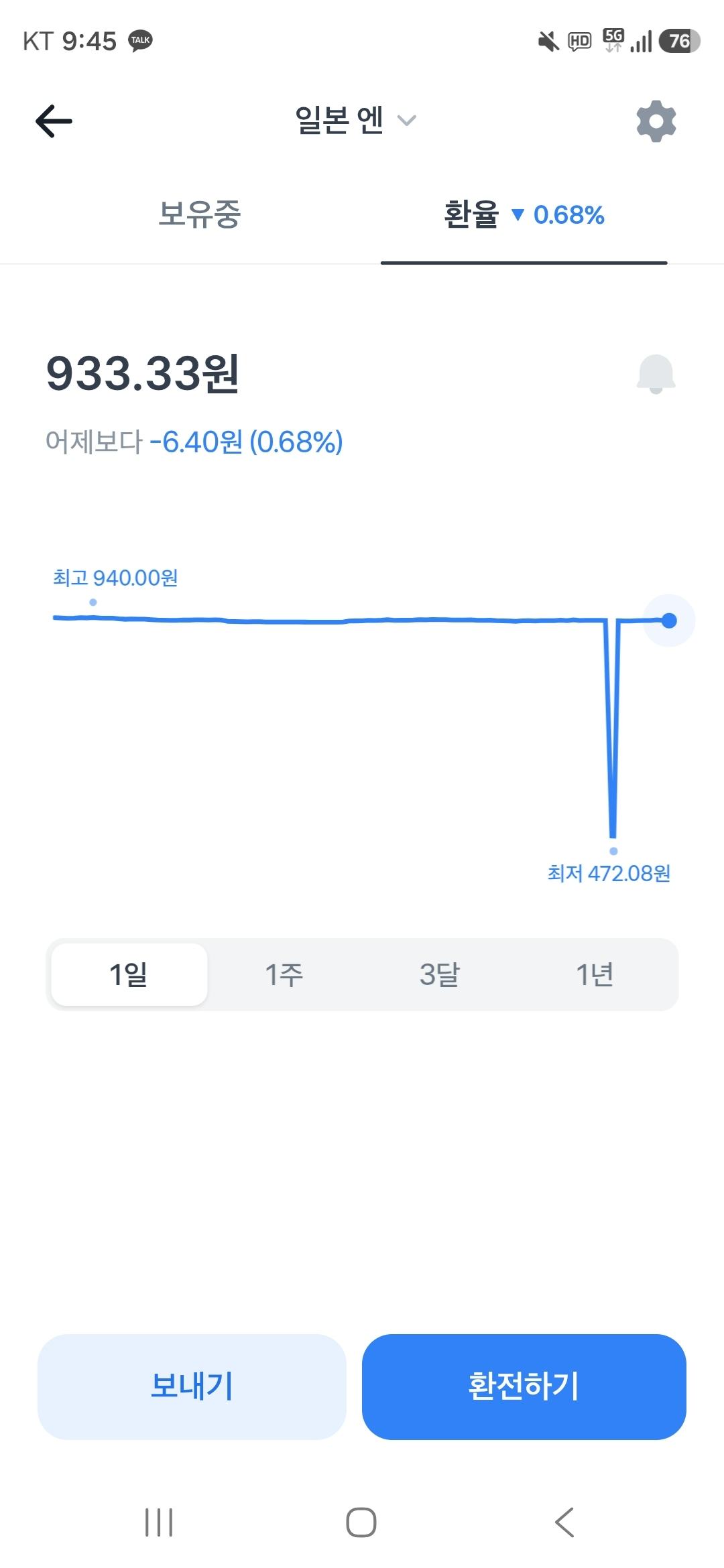Tap the current-rate dot on the chart
This screenshot has width=724, height=1568.
click(668, 620)
